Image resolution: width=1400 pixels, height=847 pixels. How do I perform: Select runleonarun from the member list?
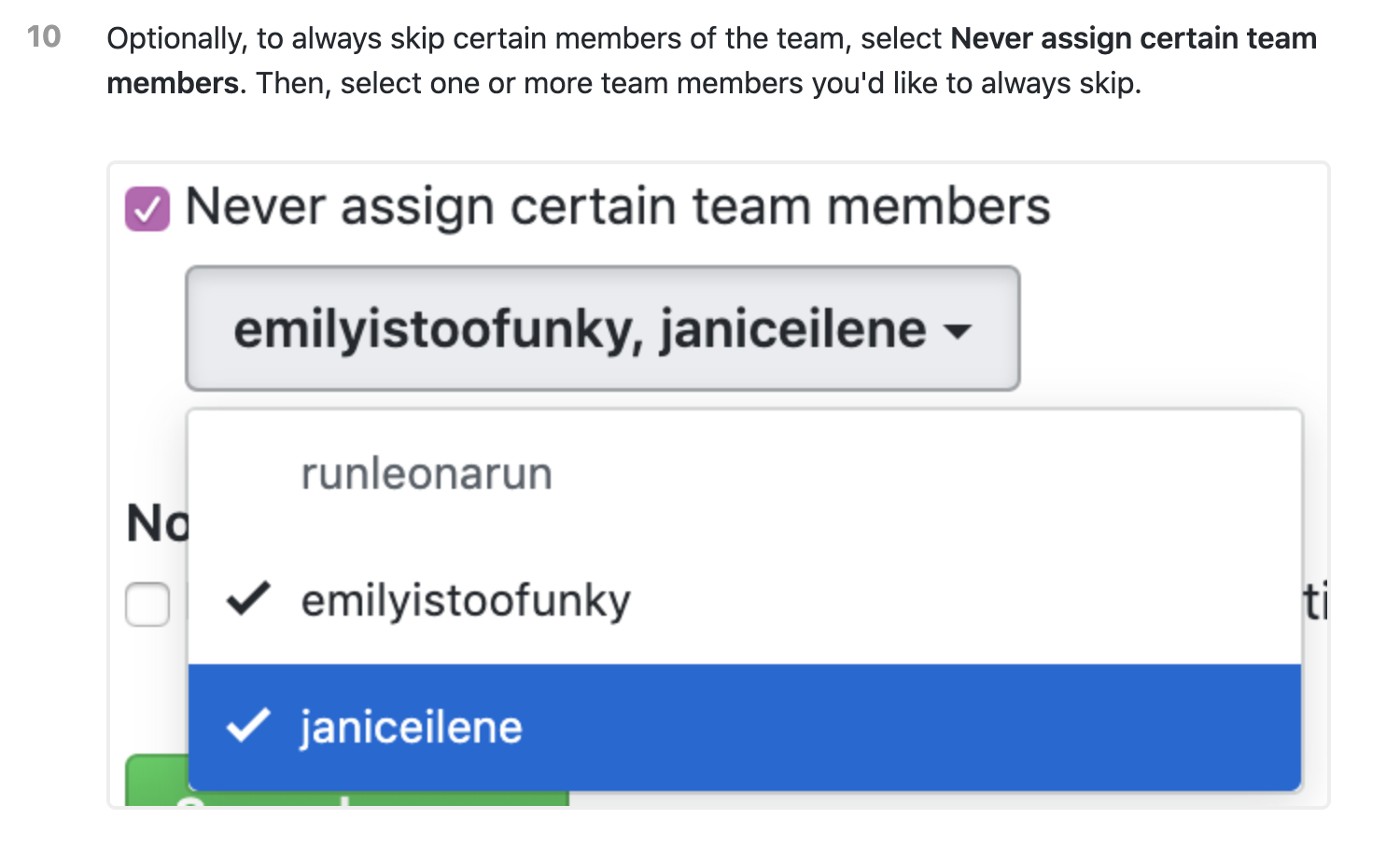click(426, 474)
